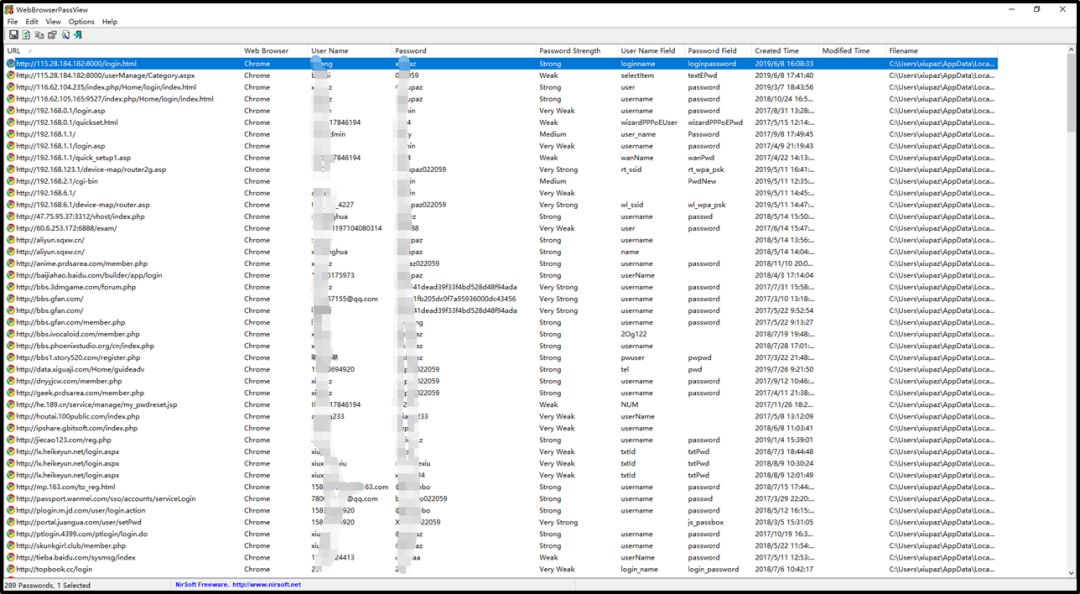
Task: Open the Options menu
Action: pyautogui.click(x=81, y=21)
